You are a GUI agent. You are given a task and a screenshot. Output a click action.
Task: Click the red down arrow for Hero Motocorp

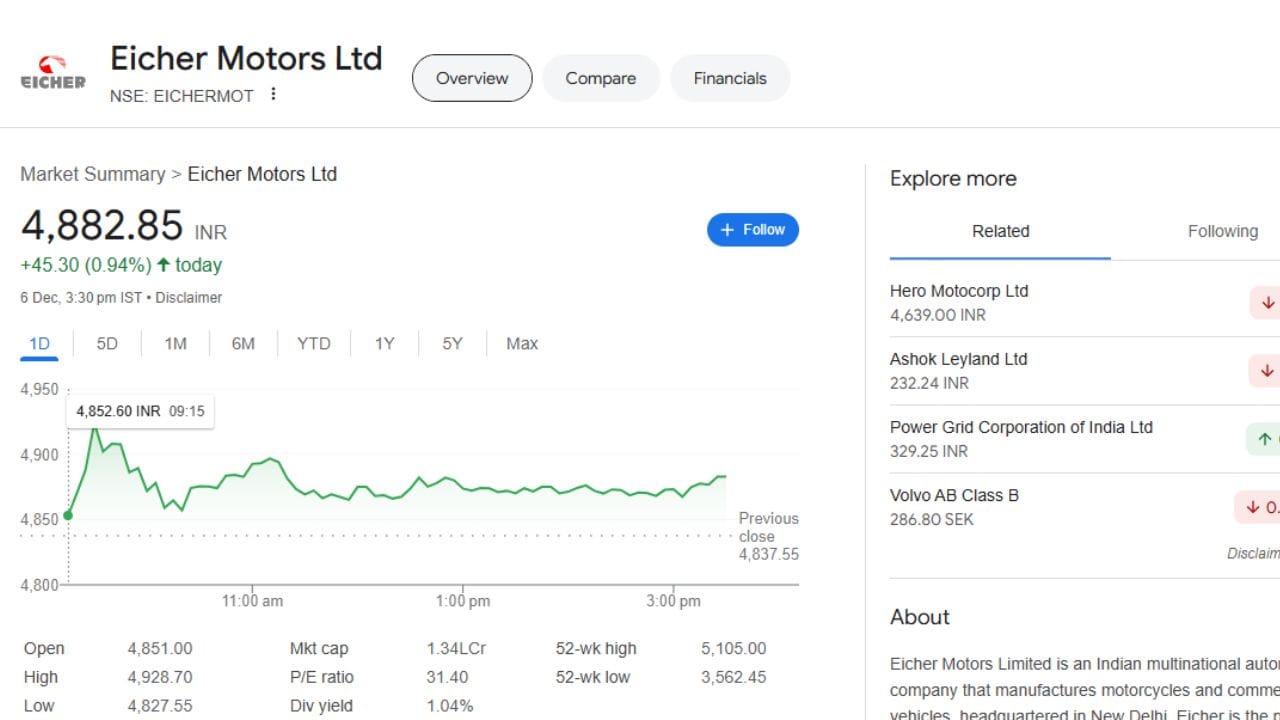(1266, 302)
